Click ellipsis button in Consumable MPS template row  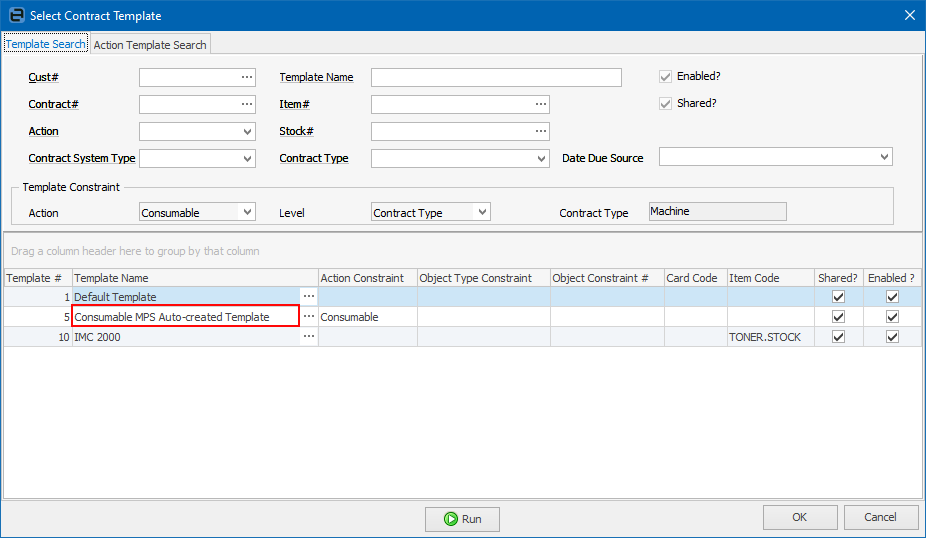point(309,317)
